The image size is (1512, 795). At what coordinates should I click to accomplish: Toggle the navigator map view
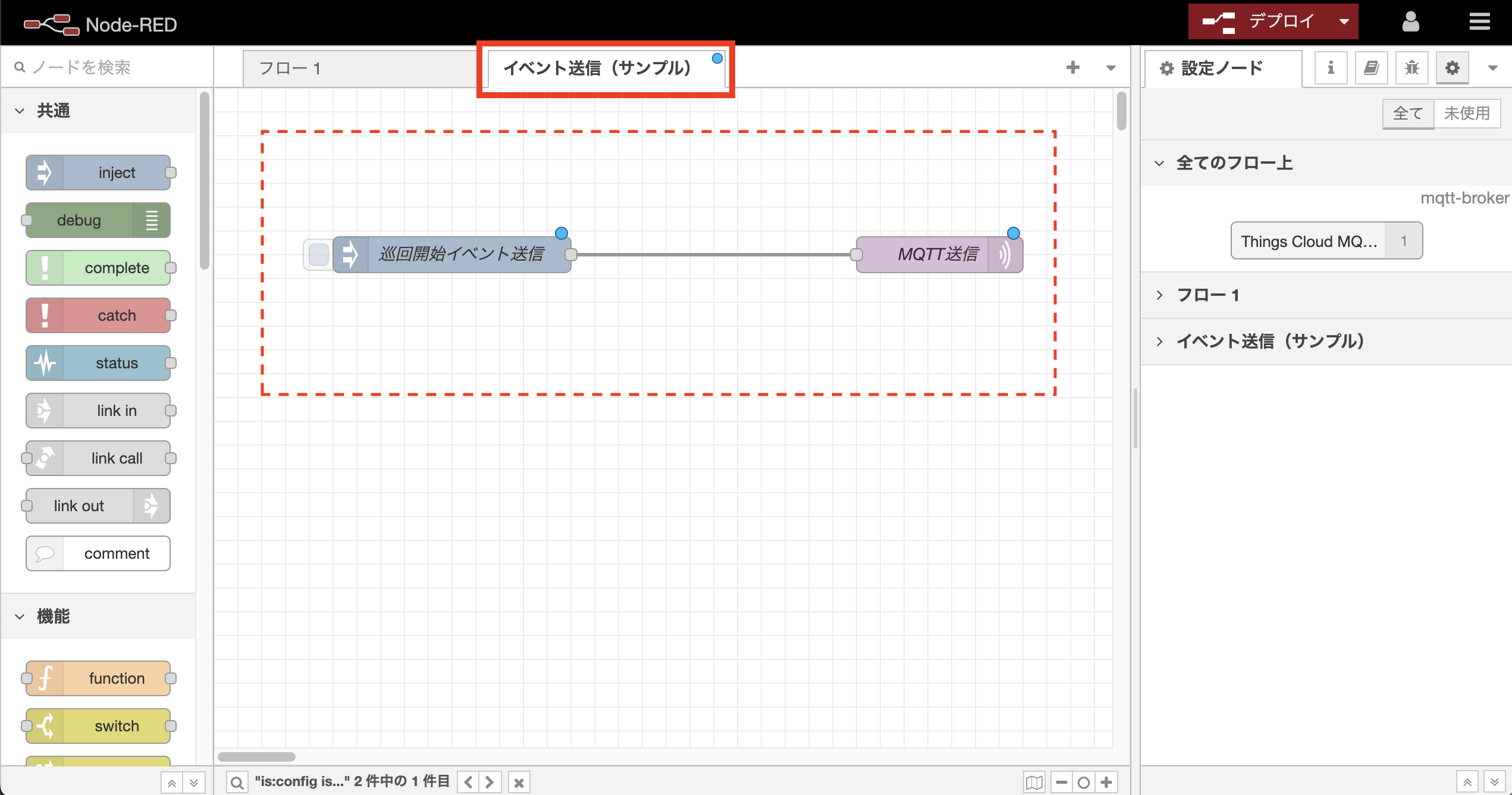pyautogui.click(x=1034, y=782)
